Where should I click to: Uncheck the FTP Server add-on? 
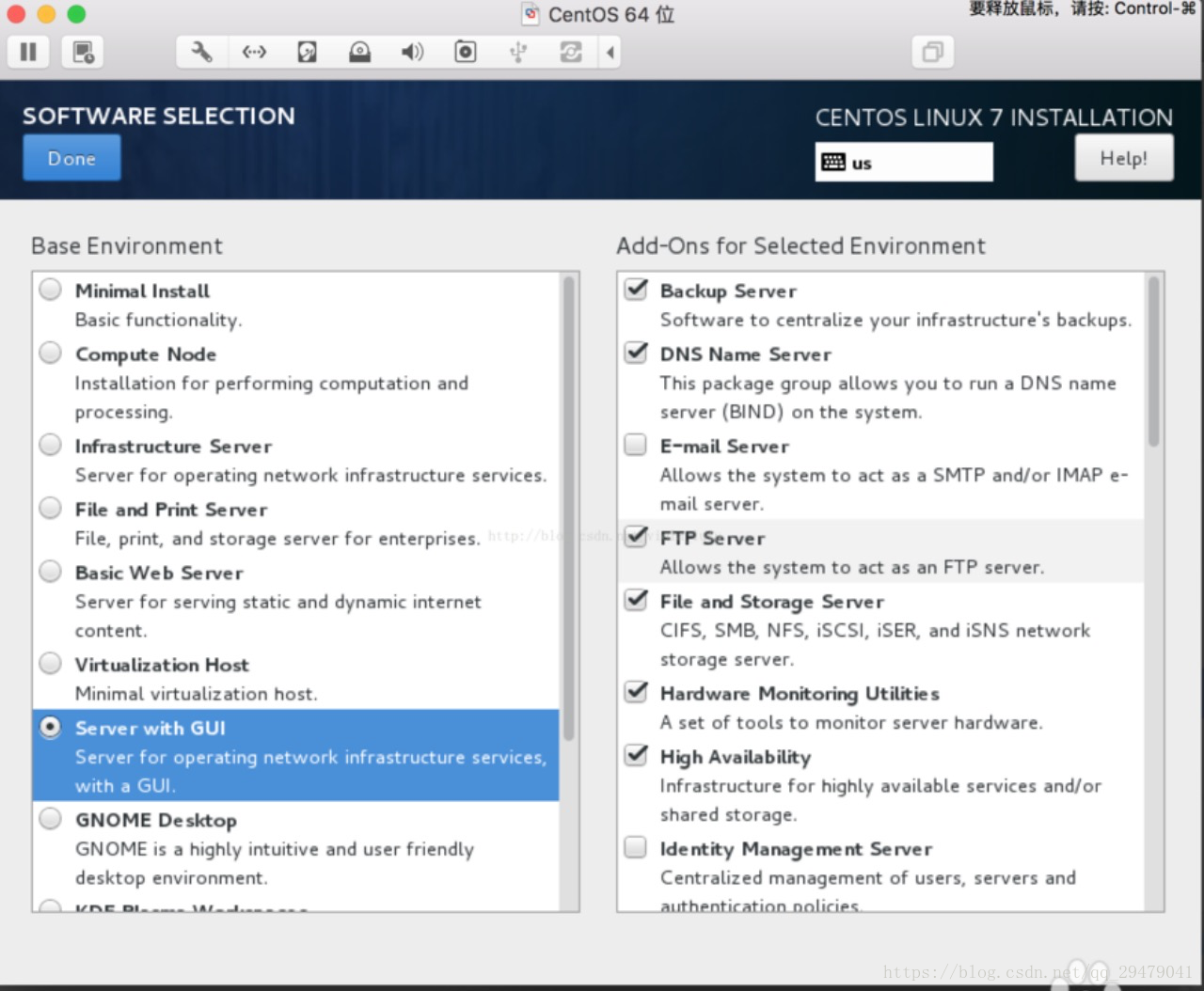pos(637,536)
